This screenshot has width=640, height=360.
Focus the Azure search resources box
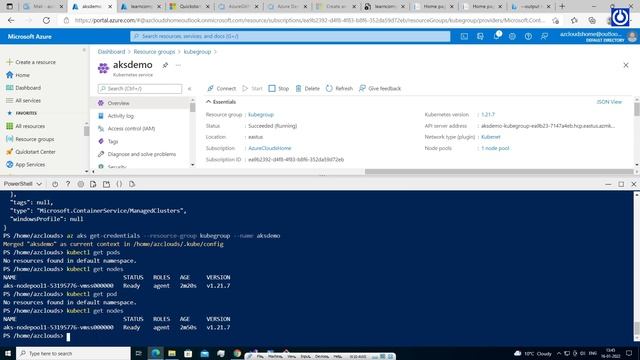click(290, 36)
